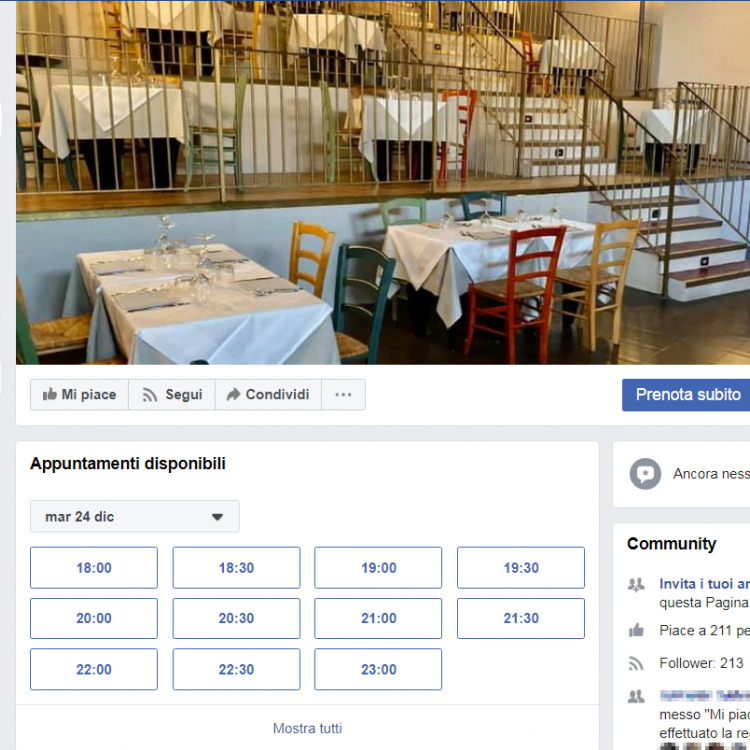Select the 21:00 appointment time
Screen dimensions: 750x750
point(378,618)
